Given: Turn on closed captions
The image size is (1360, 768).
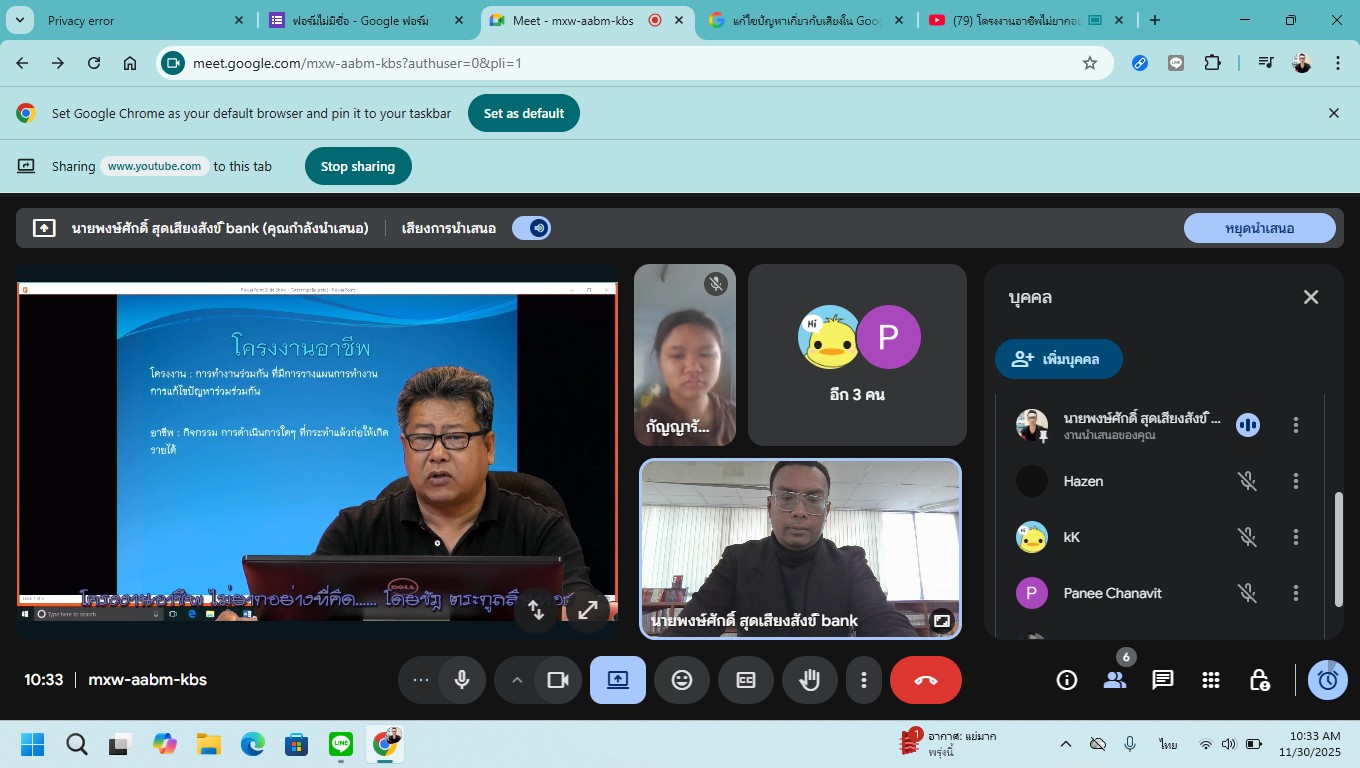Looking at the screenshot, I should click(746, 680).
